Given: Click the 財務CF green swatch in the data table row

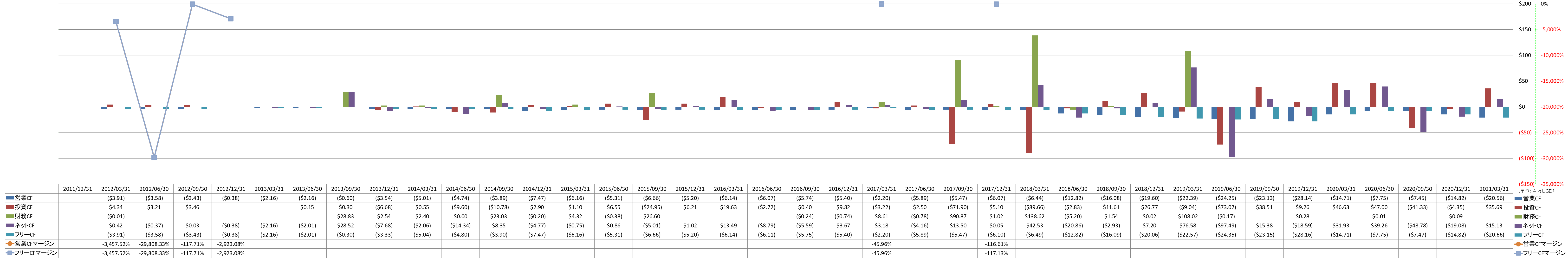Looking at the screenshot, I should (9, 217).
